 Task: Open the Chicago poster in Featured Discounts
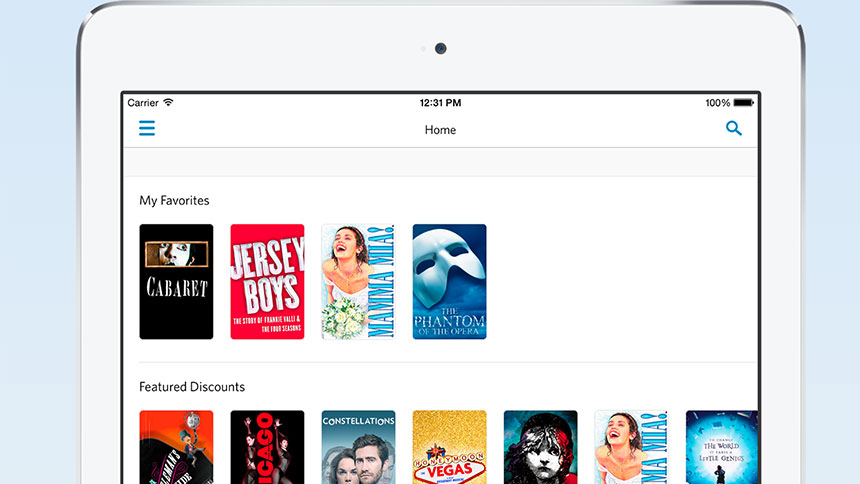point(267,447)
